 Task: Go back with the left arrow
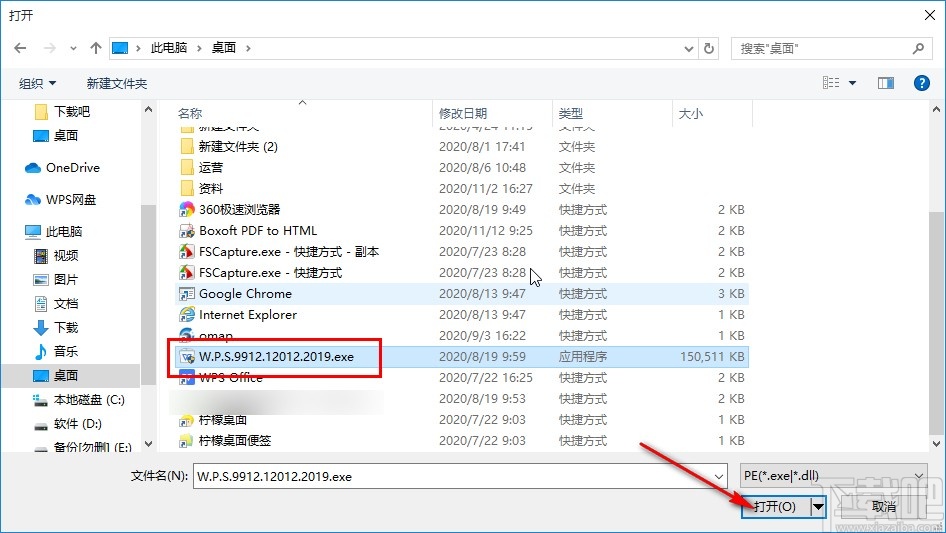(x=20, y=48)
